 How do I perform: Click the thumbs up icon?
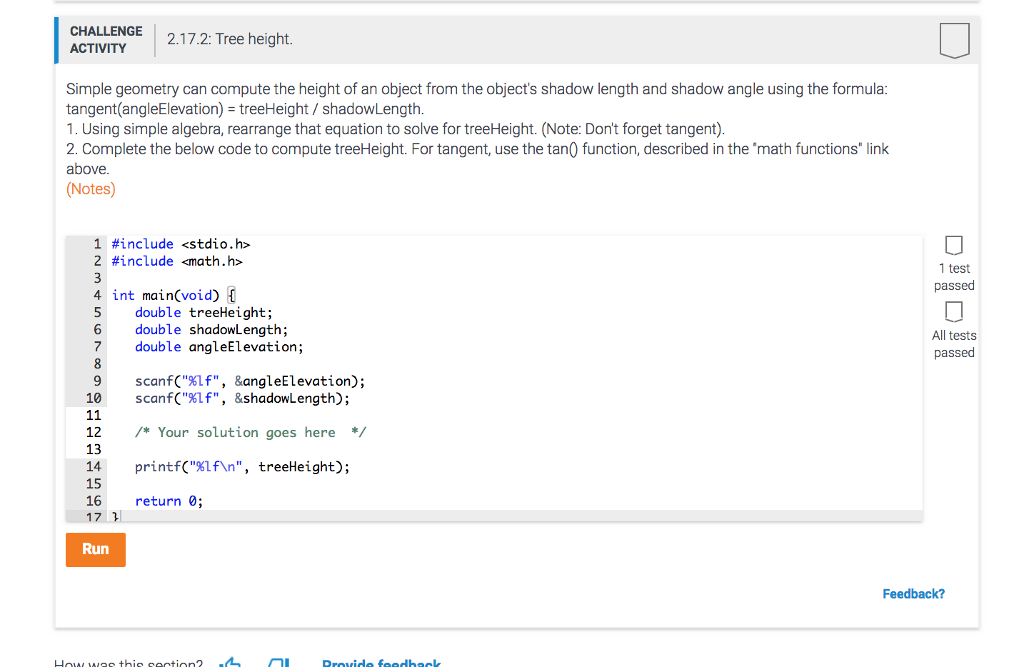(x=230, y=662)
